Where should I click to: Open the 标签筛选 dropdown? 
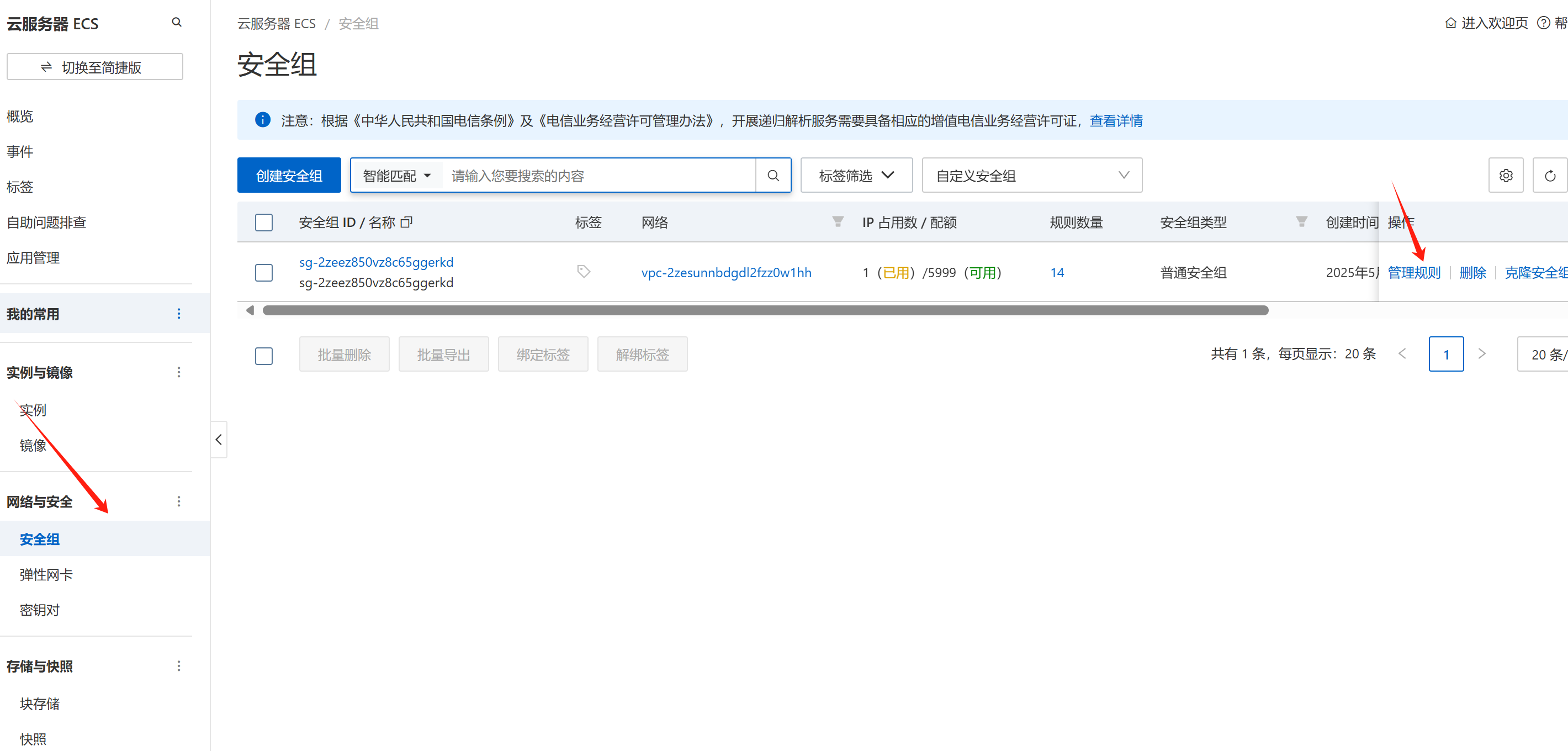point(856,176)
